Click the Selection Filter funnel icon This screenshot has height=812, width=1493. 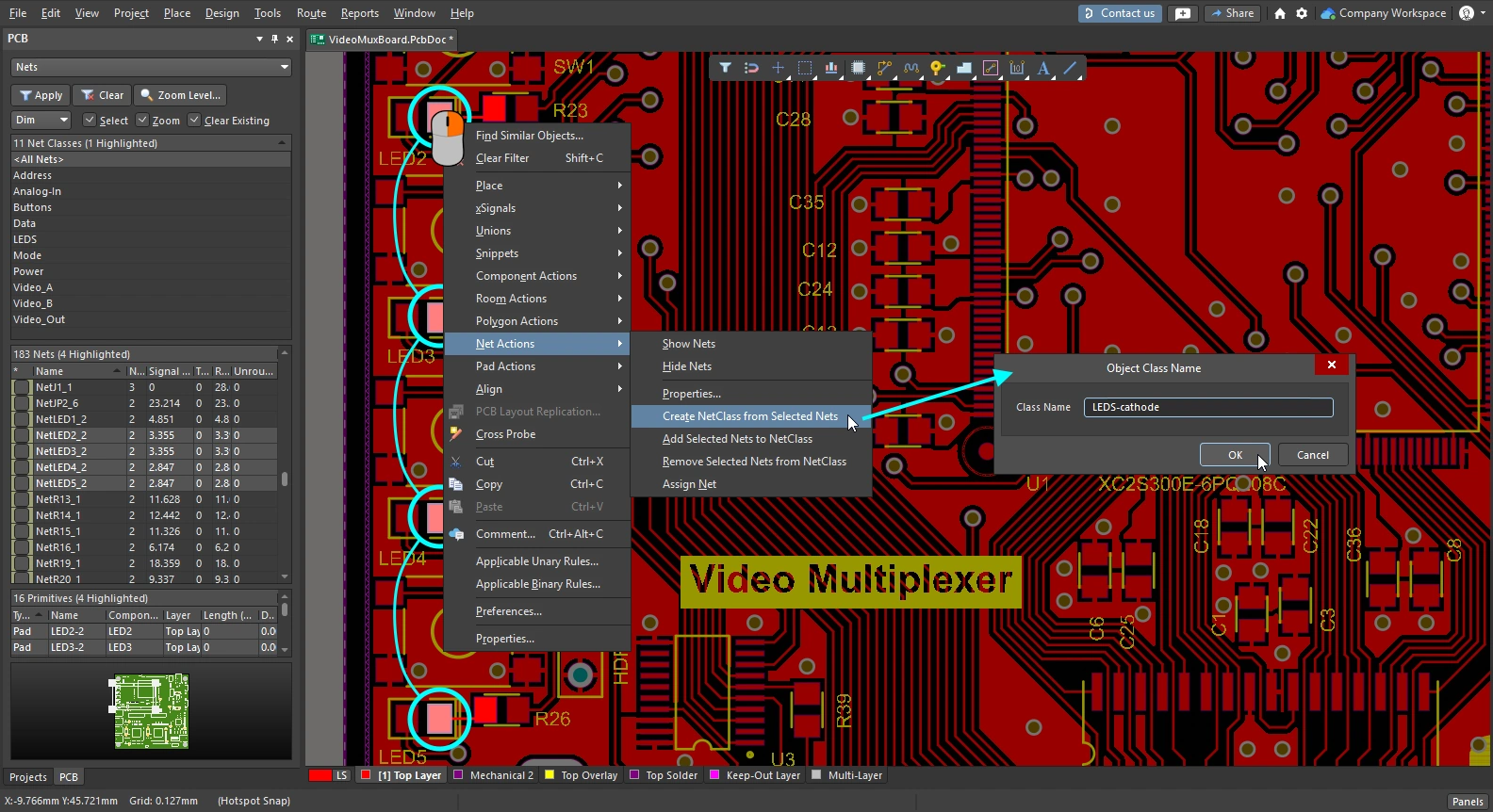725,68
